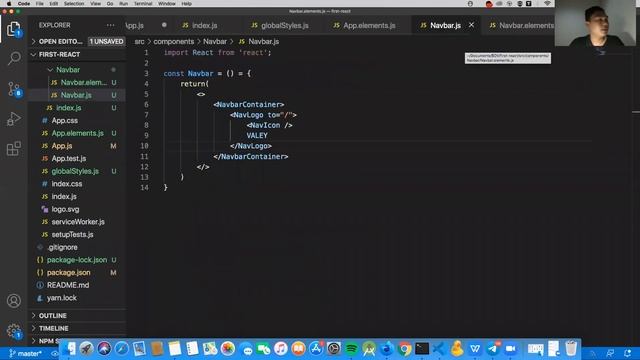This screenshot has height=360, width=640.
Task: Open the File menu
Action: click(x=39, y=4)
